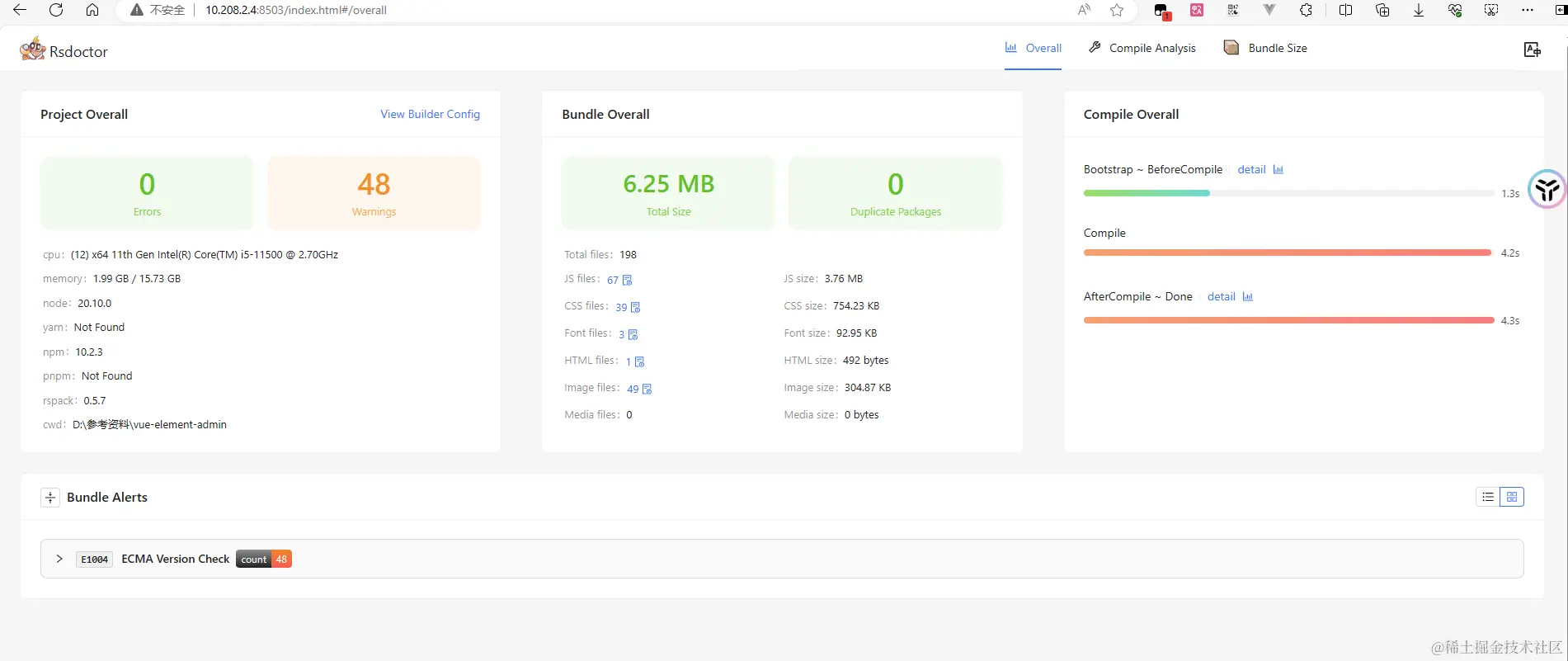Go back with the browser back arrow

20,10
